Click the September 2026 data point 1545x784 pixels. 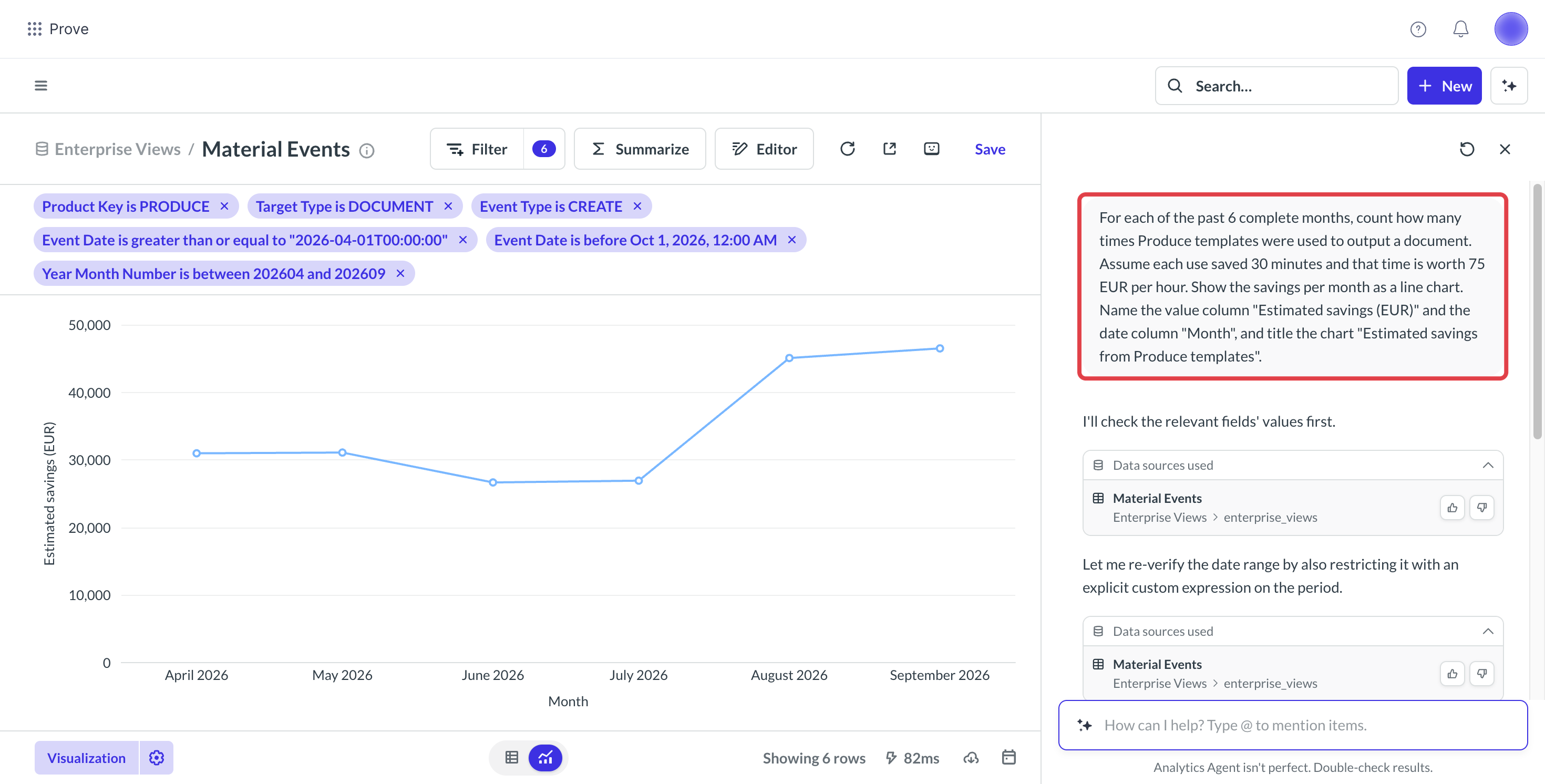pyautogui.click(x=940, y=348)
